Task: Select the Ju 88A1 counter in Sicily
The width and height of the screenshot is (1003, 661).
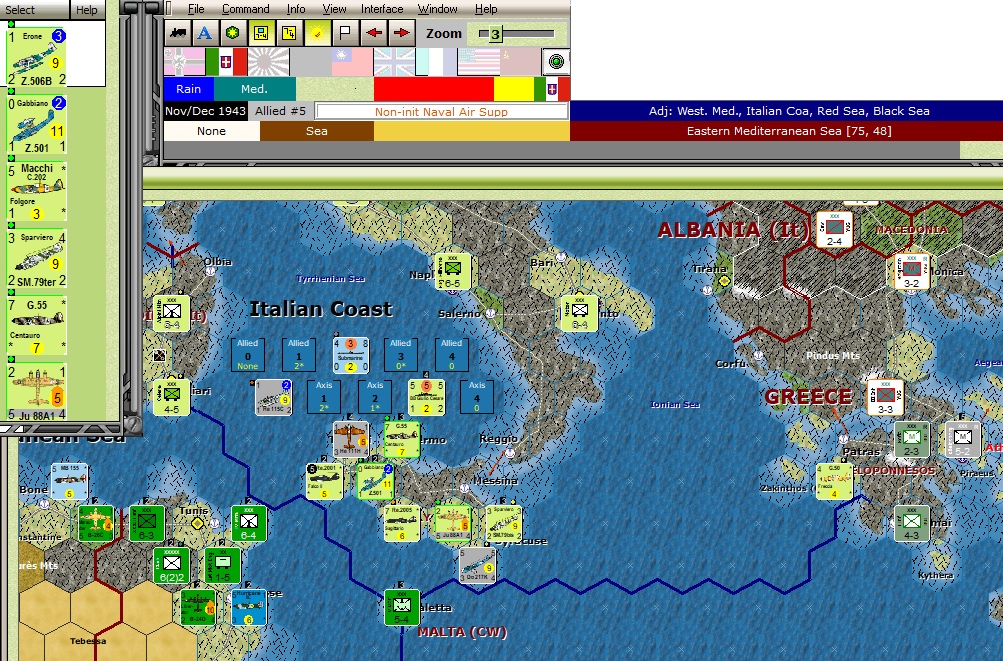Action: [x=452, y=523]
